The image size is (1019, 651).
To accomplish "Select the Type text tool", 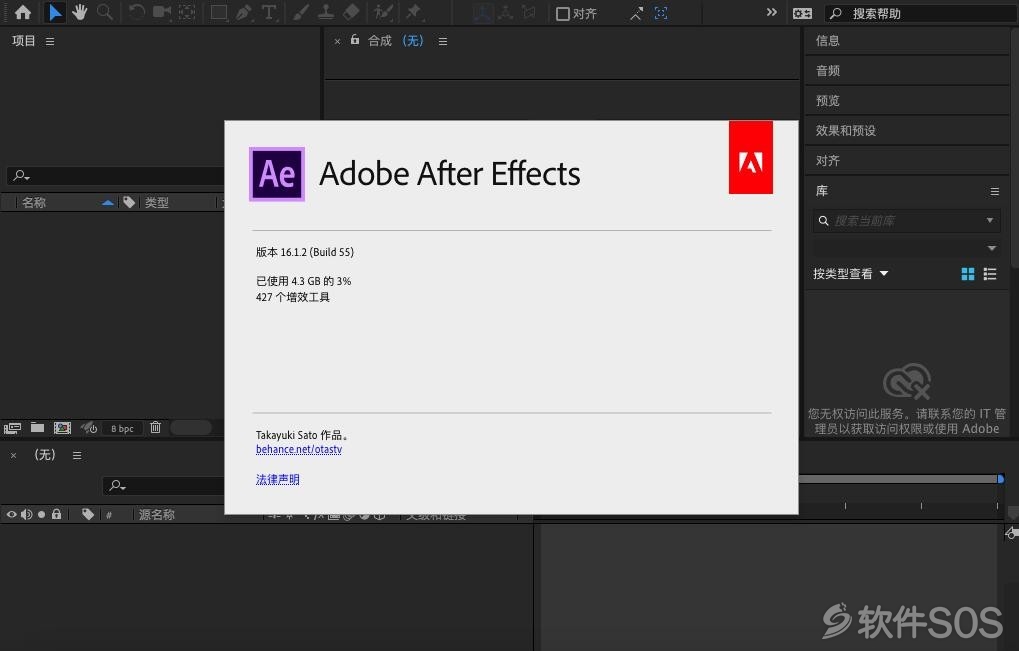I will tap(268, 12).
